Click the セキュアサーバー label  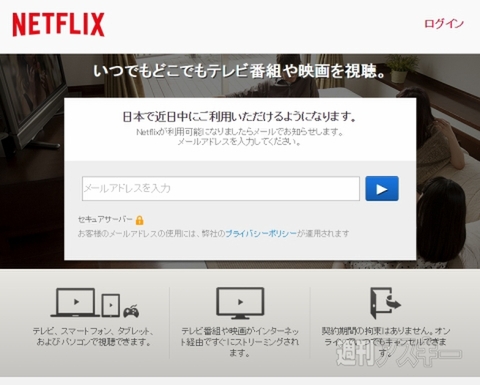(x=105, y=219)
